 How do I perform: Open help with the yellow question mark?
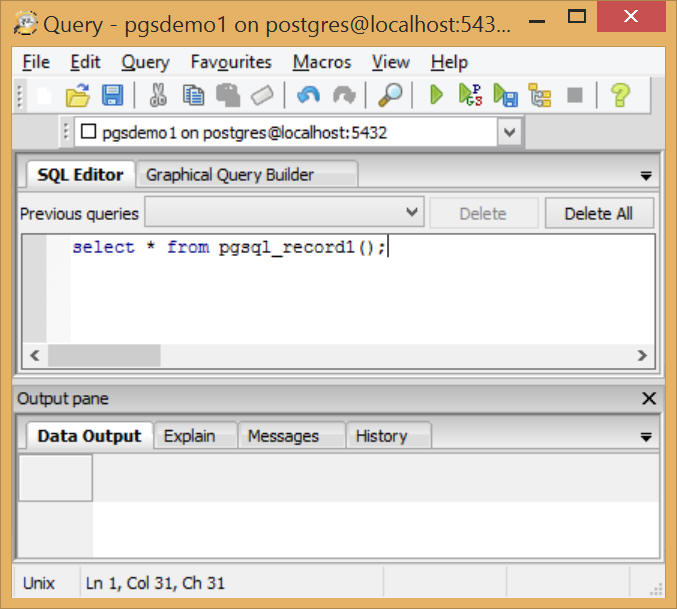620,96
